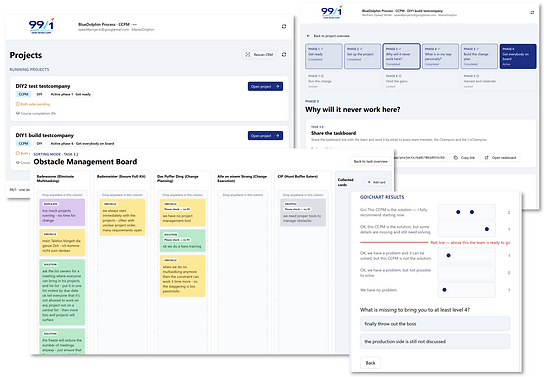Click 'CIP (Hunt Buffer Eaters)' column header
This screenshot has height=377, width=544.
tap(298, 177)
